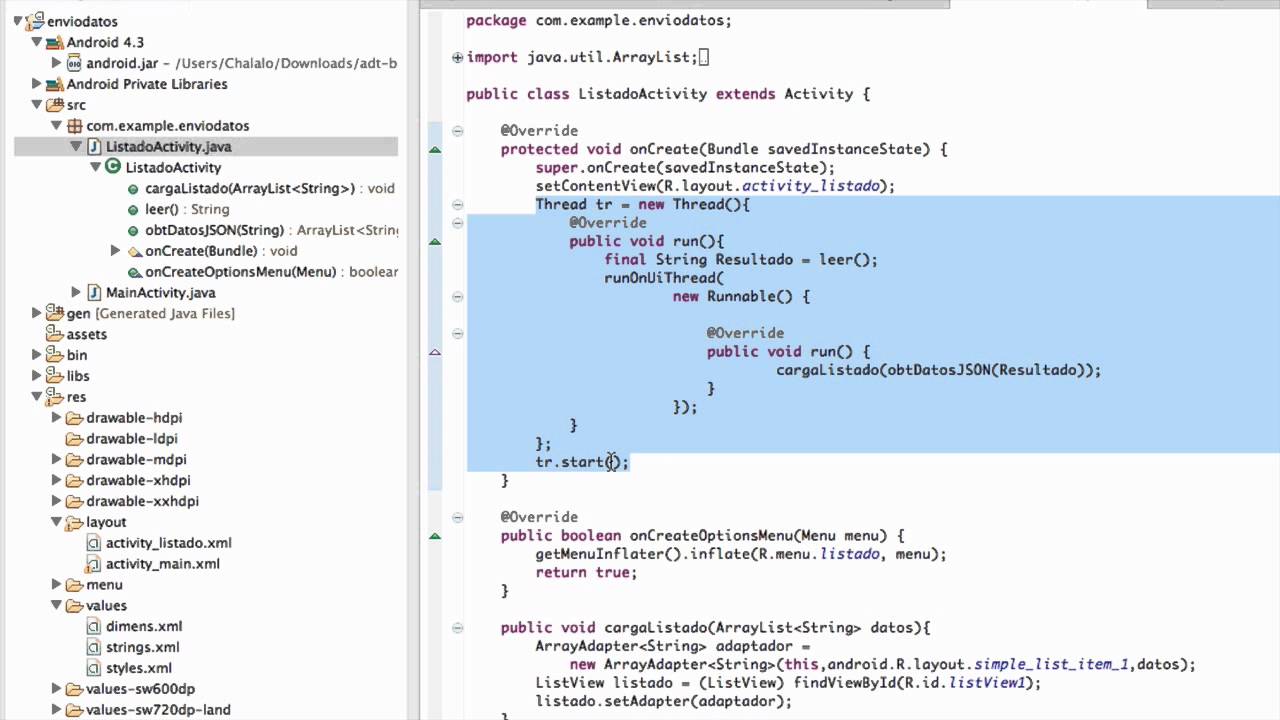Fold the new Runnable() block

coord(457,296)
